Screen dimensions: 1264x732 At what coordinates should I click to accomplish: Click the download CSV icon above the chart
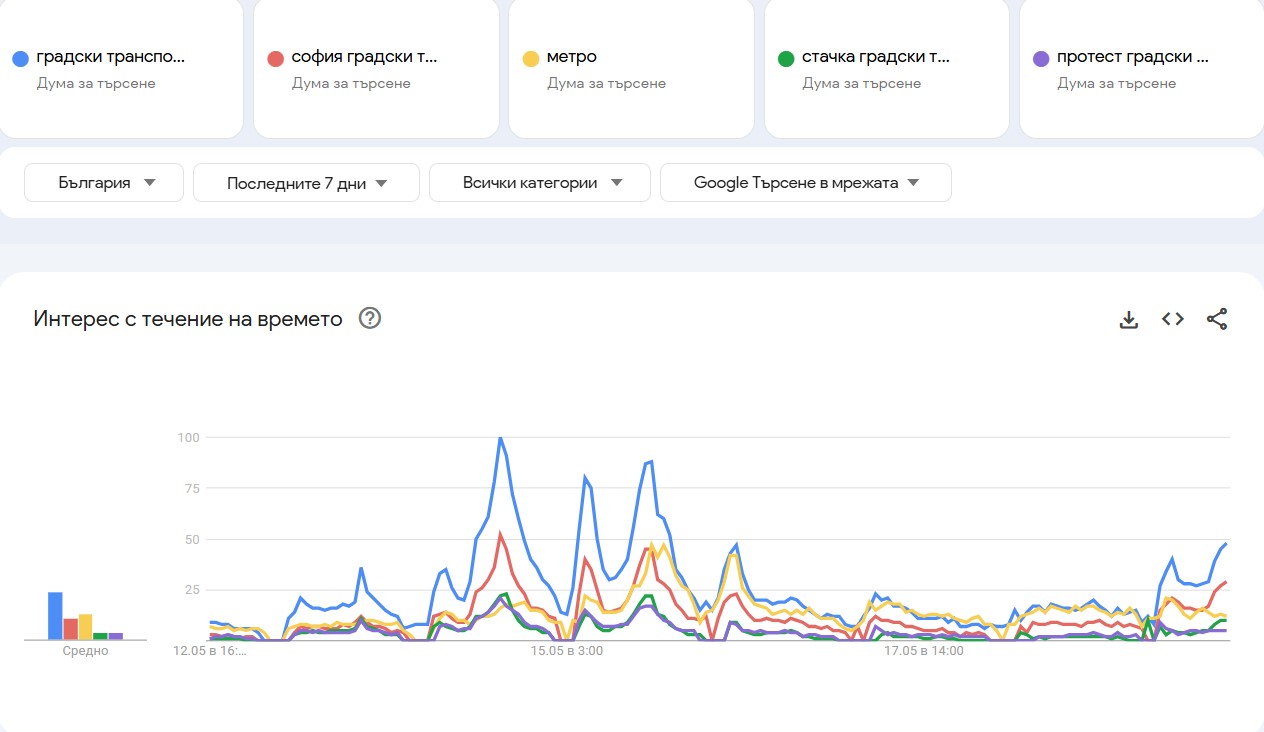click(1128, 318)
